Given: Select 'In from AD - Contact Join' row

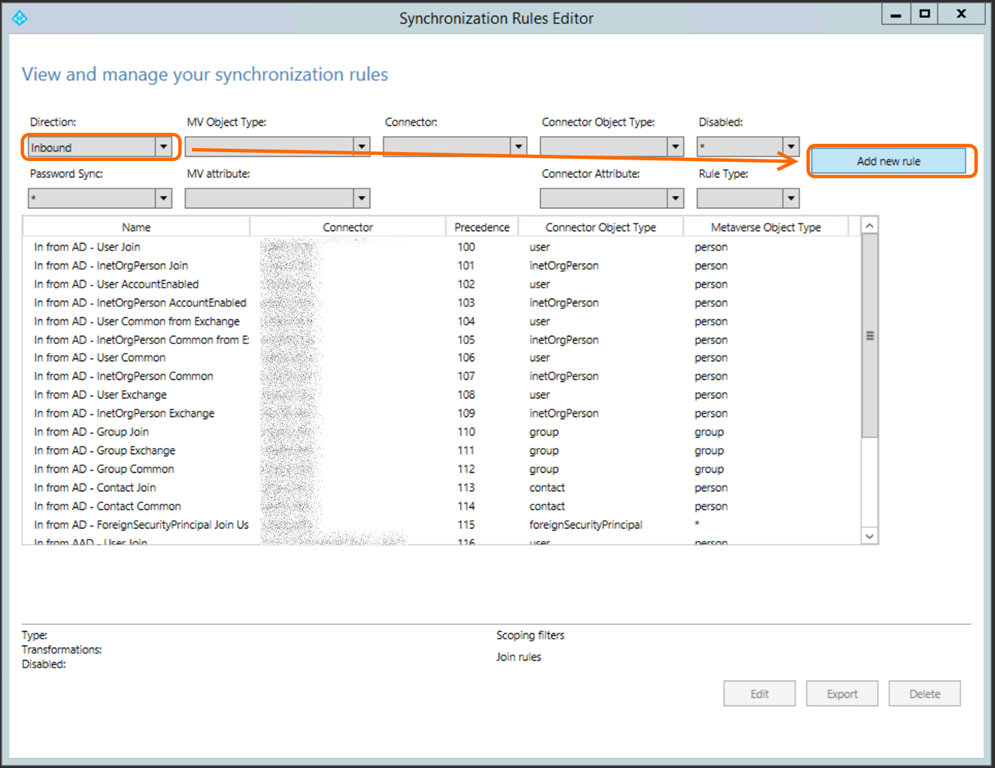Looking at the screenshot, I should click(x=95, y=488).
